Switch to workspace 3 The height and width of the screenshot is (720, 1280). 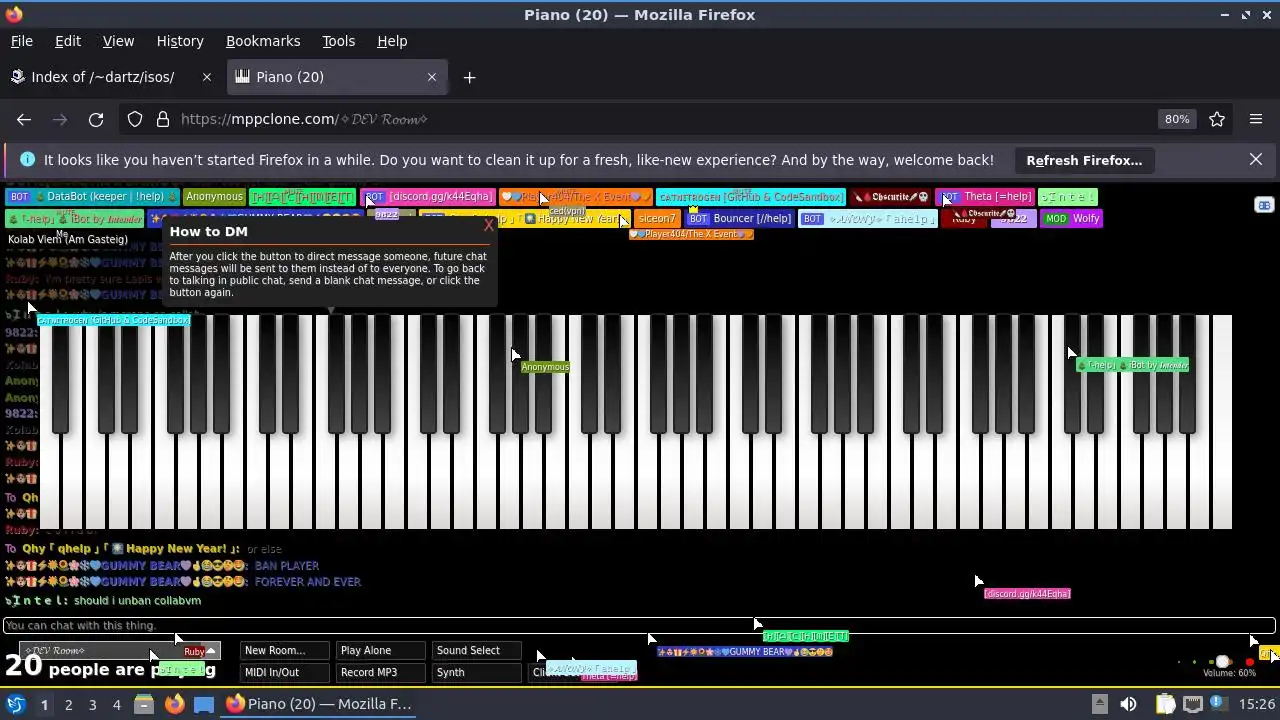pyautogui.click(x=92, y=704)
